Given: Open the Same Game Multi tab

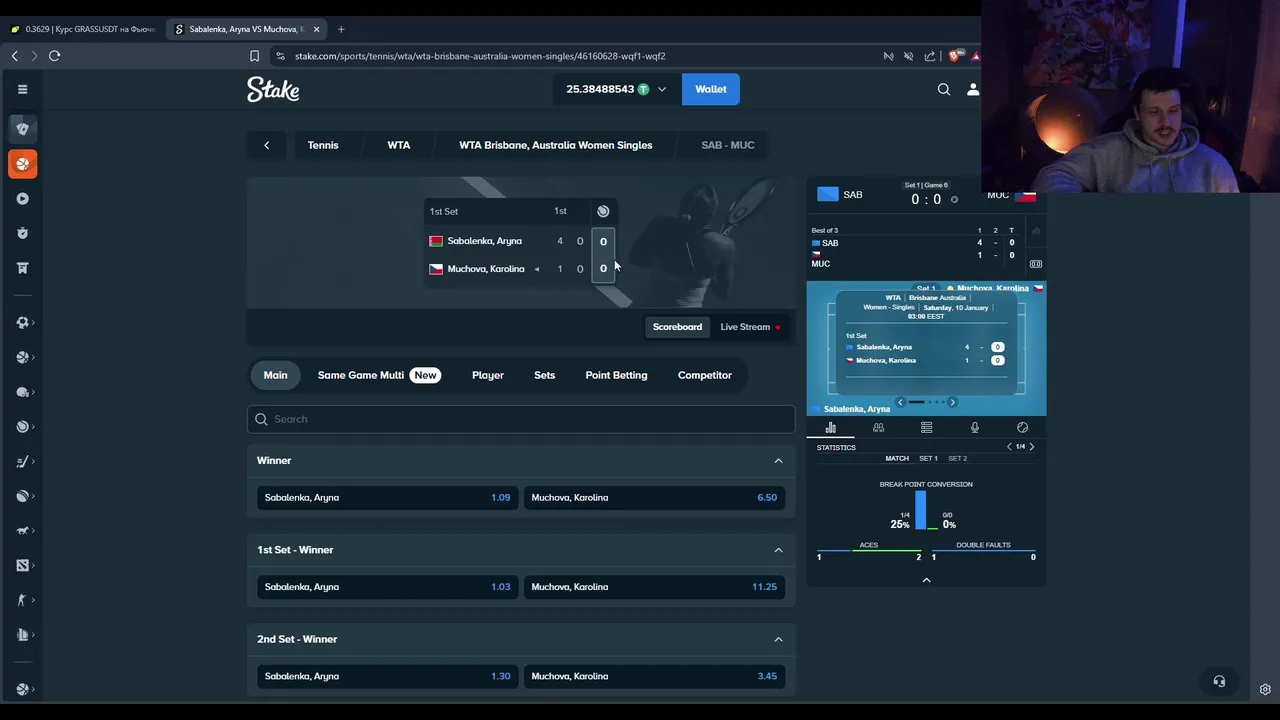Looking at the screenshot, I should (378, 375).
